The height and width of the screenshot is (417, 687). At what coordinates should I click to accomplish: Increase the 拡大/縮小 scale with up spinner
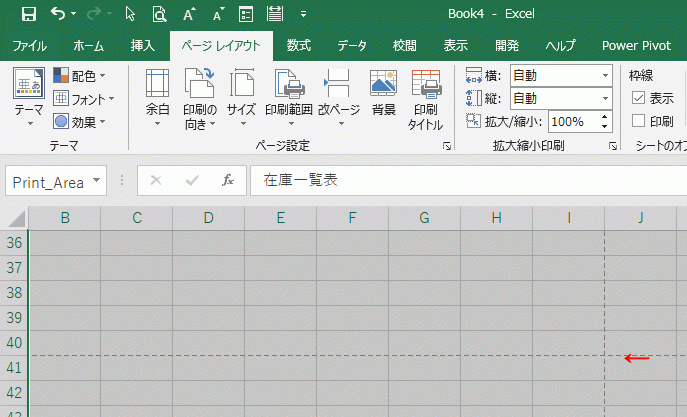[x=605, y=117]
